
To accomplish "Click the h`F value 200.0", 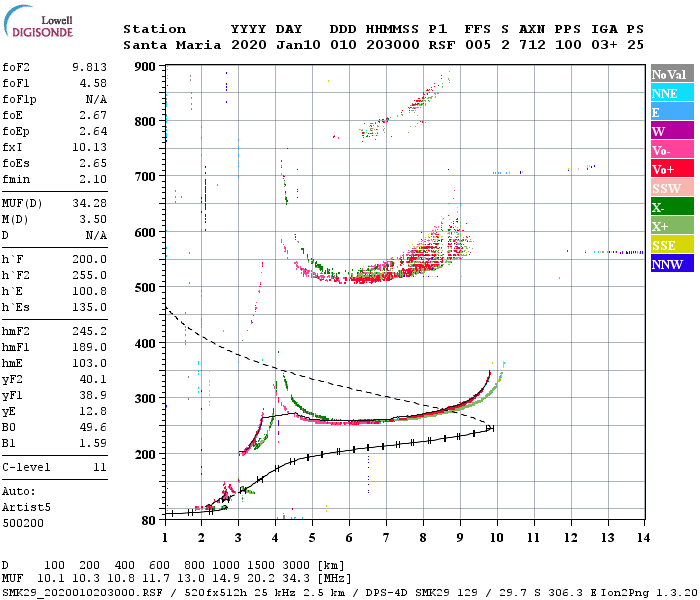I will click(x=89, y=259).
